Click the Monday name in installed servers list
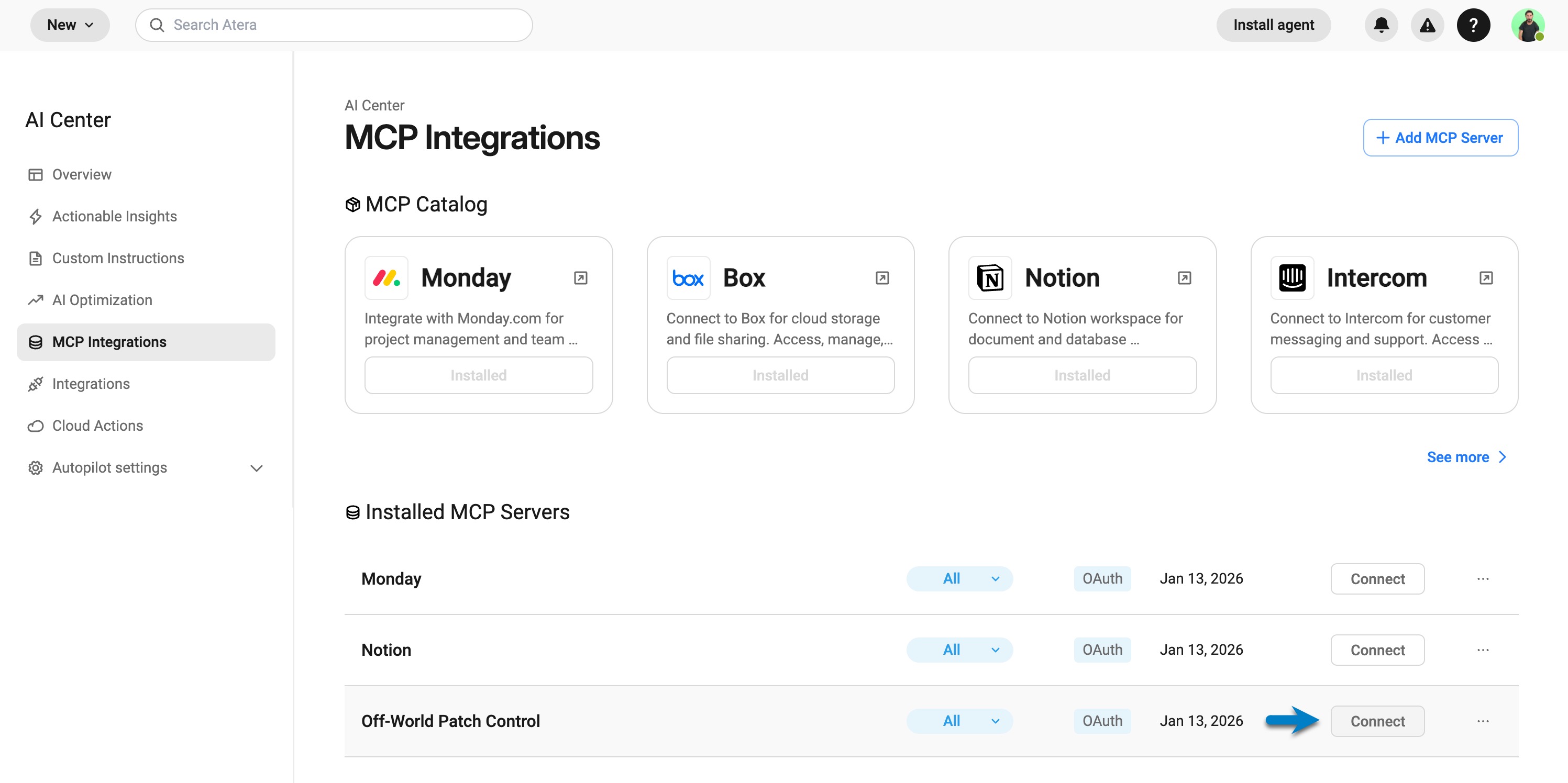Image resolution: width=1568 pixels, height=783 pixels. [391, 578]
